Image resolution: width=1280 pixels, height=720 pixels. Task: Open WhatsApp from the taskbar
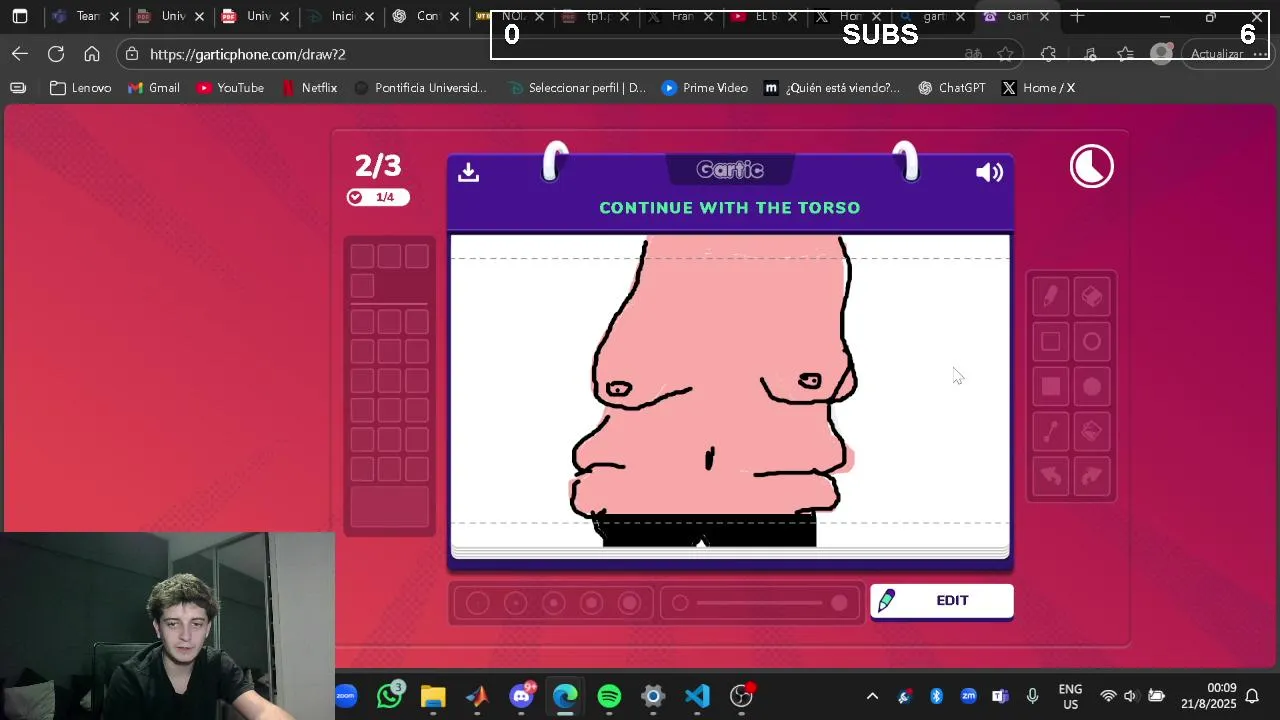coord(389,696)
